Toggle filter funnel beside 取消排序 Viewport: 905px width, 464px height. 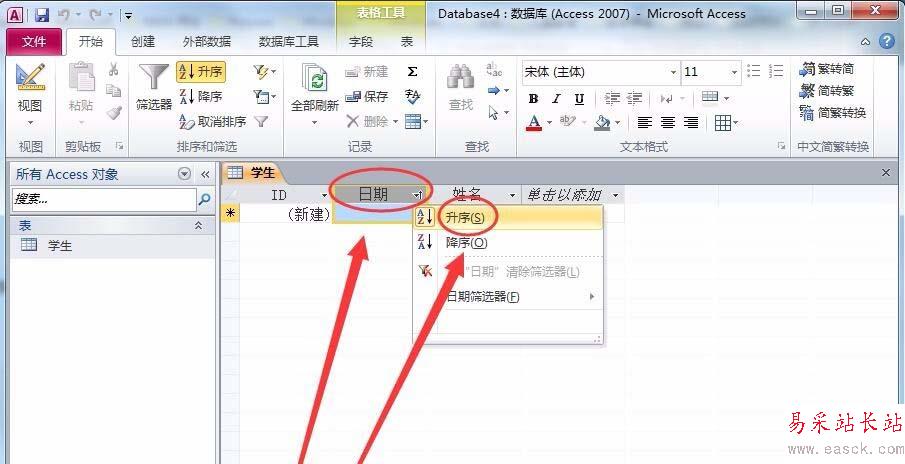261,121
